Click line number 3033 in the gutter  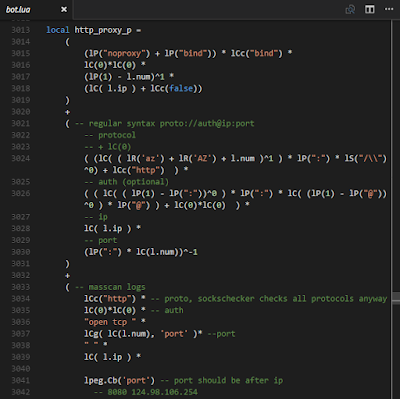pyautogui.click(x=21, y=287)
